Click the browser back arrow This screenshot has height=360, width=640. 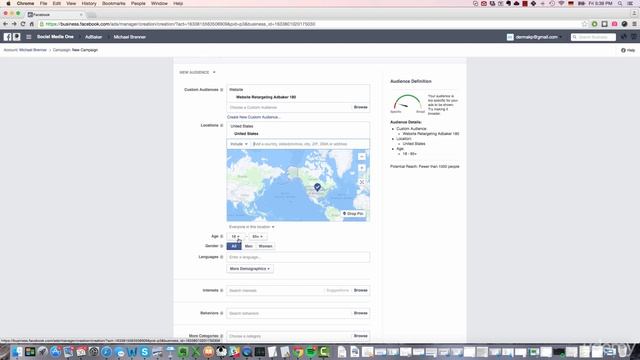5,24
